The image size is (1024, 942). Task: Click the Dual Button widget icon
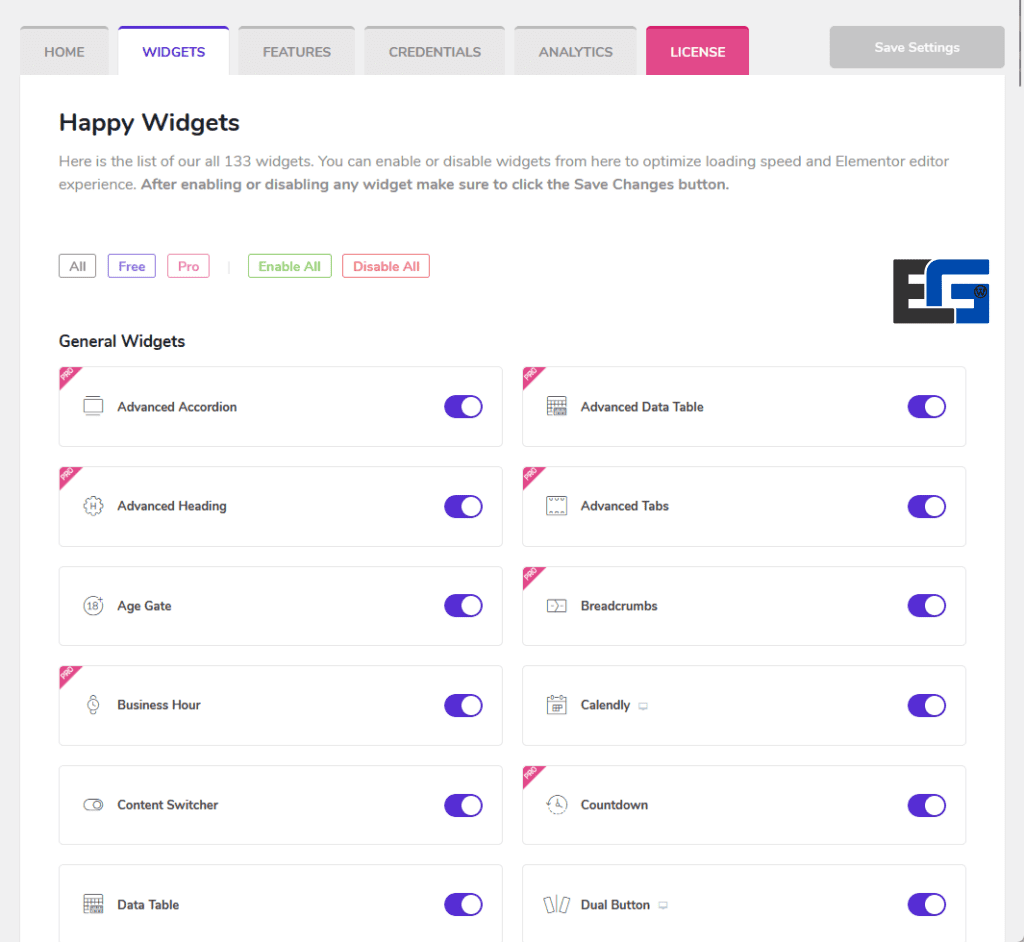tap(556, 905)
